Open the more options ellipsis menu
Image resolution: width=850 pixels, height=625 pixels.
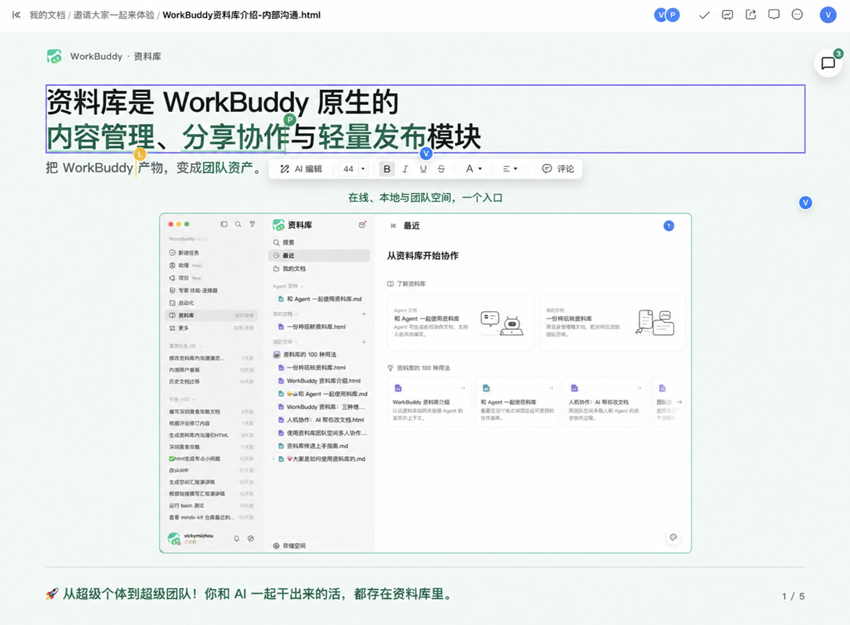tap(797, 15)
